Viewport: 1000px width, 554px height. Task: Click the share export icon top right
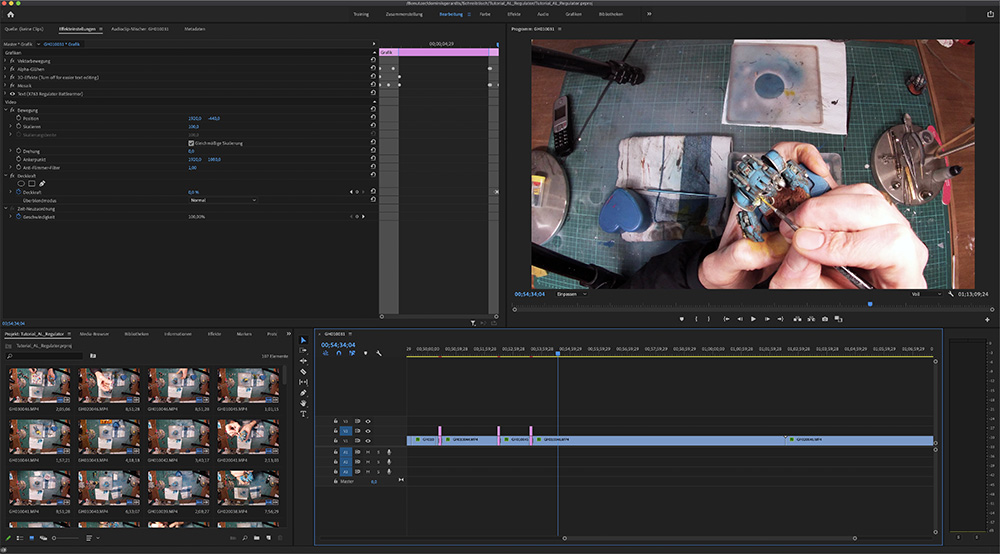tap(990, 14)
